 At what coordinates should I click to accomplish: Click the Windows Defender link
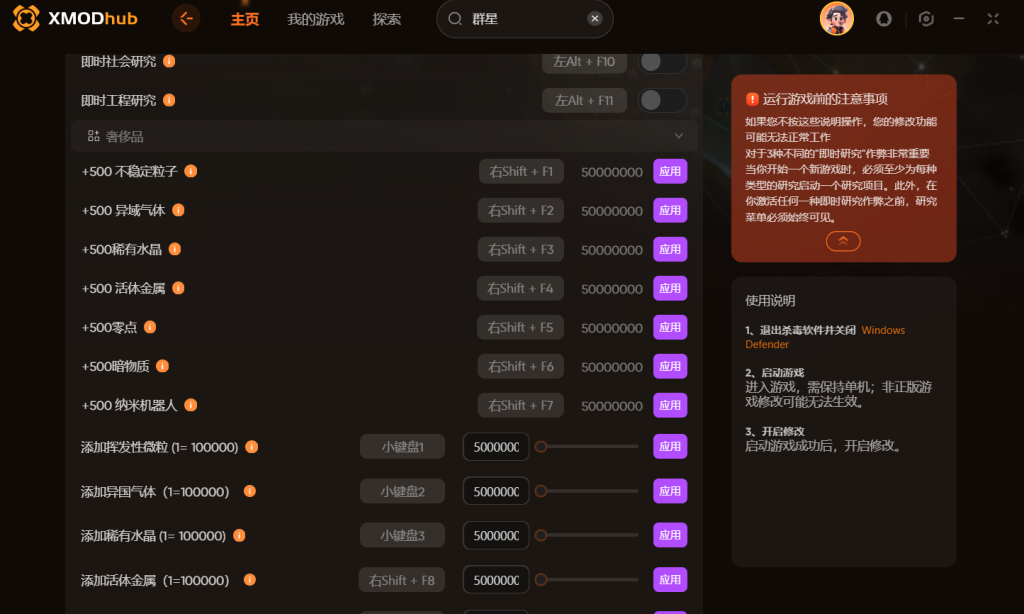pos(825,337)
